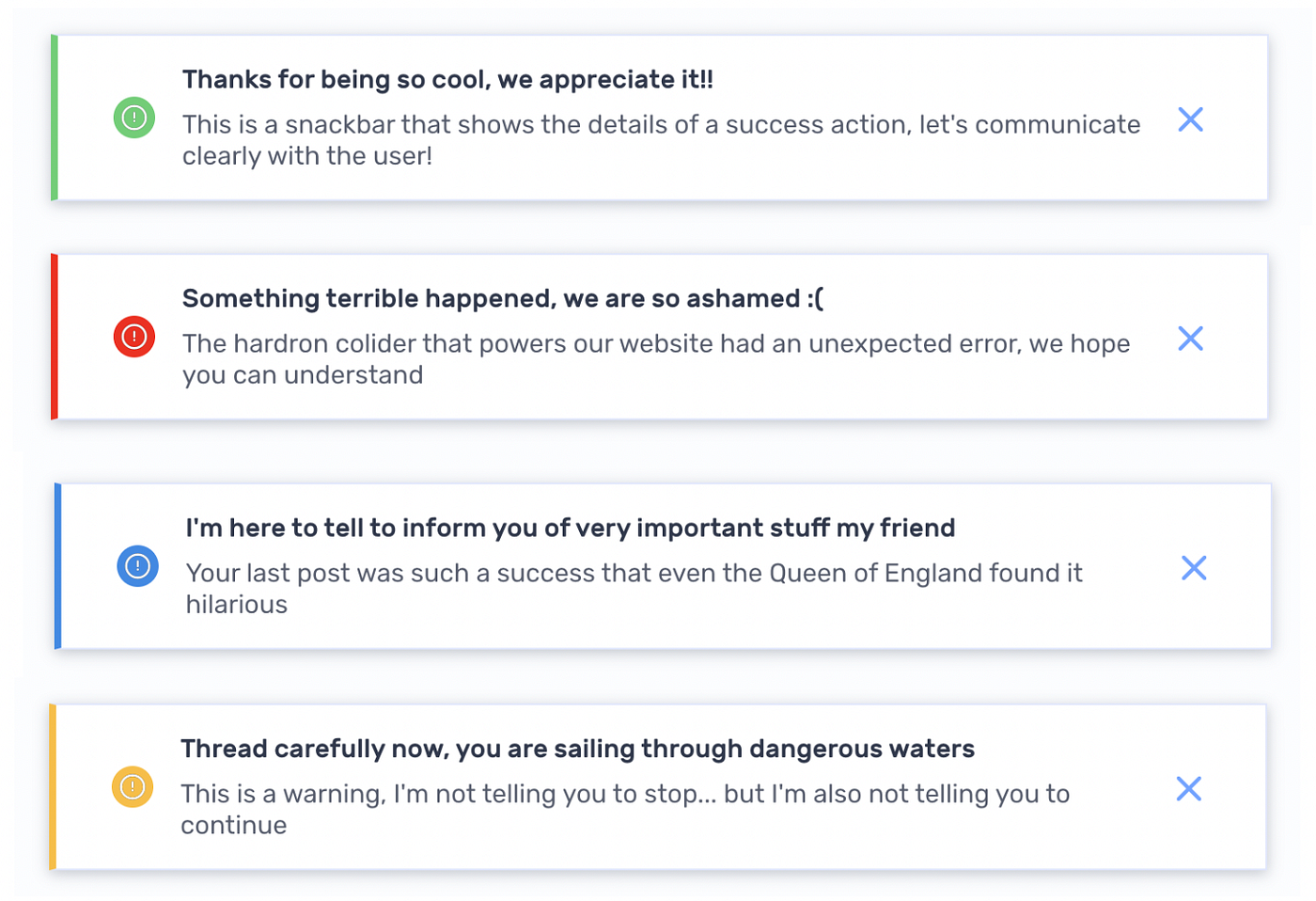Close the blue info snackbar

click(x=1194, y=568)
